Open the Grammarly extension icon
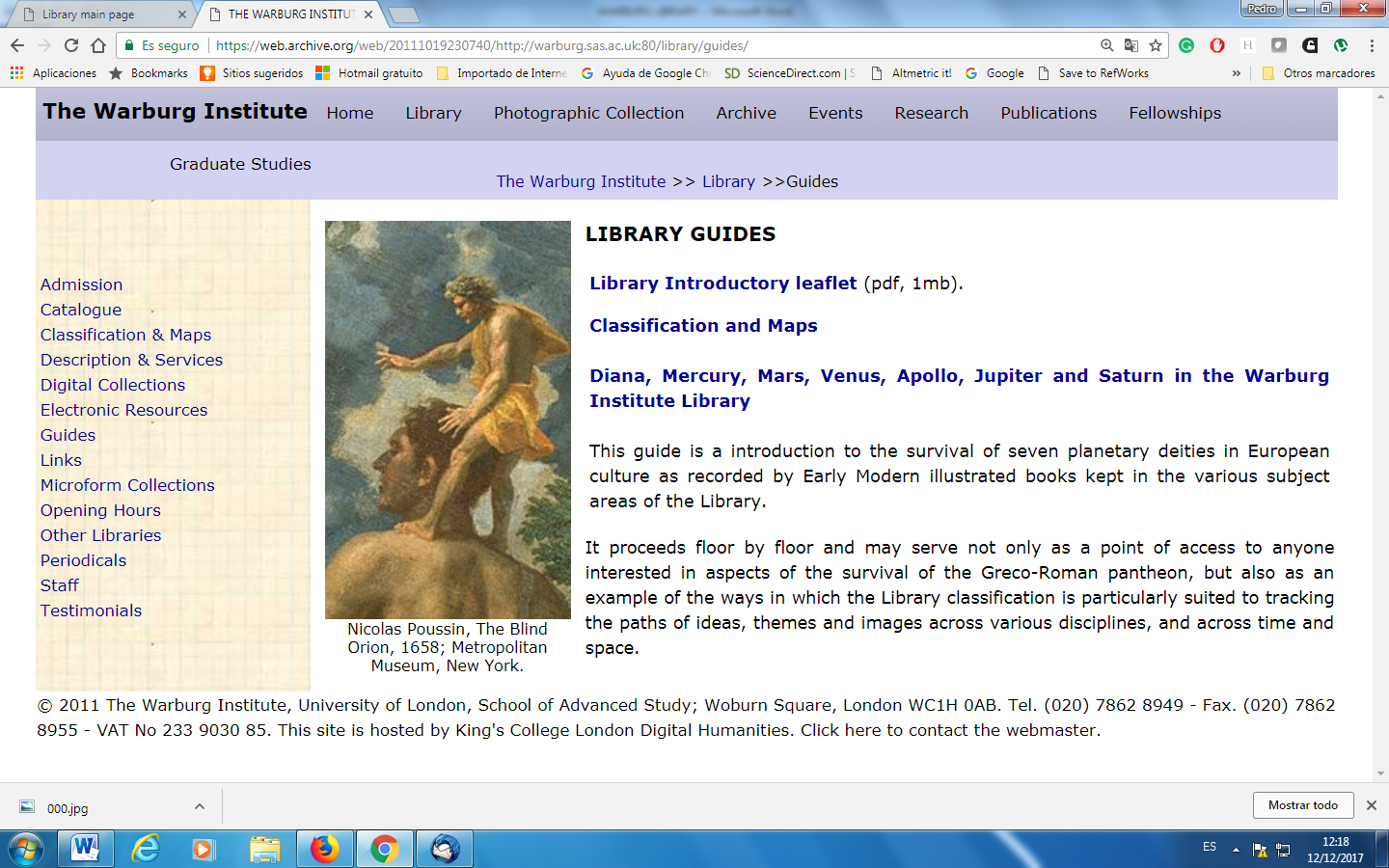This screenshot has height=868, width=1389. 1186,45
